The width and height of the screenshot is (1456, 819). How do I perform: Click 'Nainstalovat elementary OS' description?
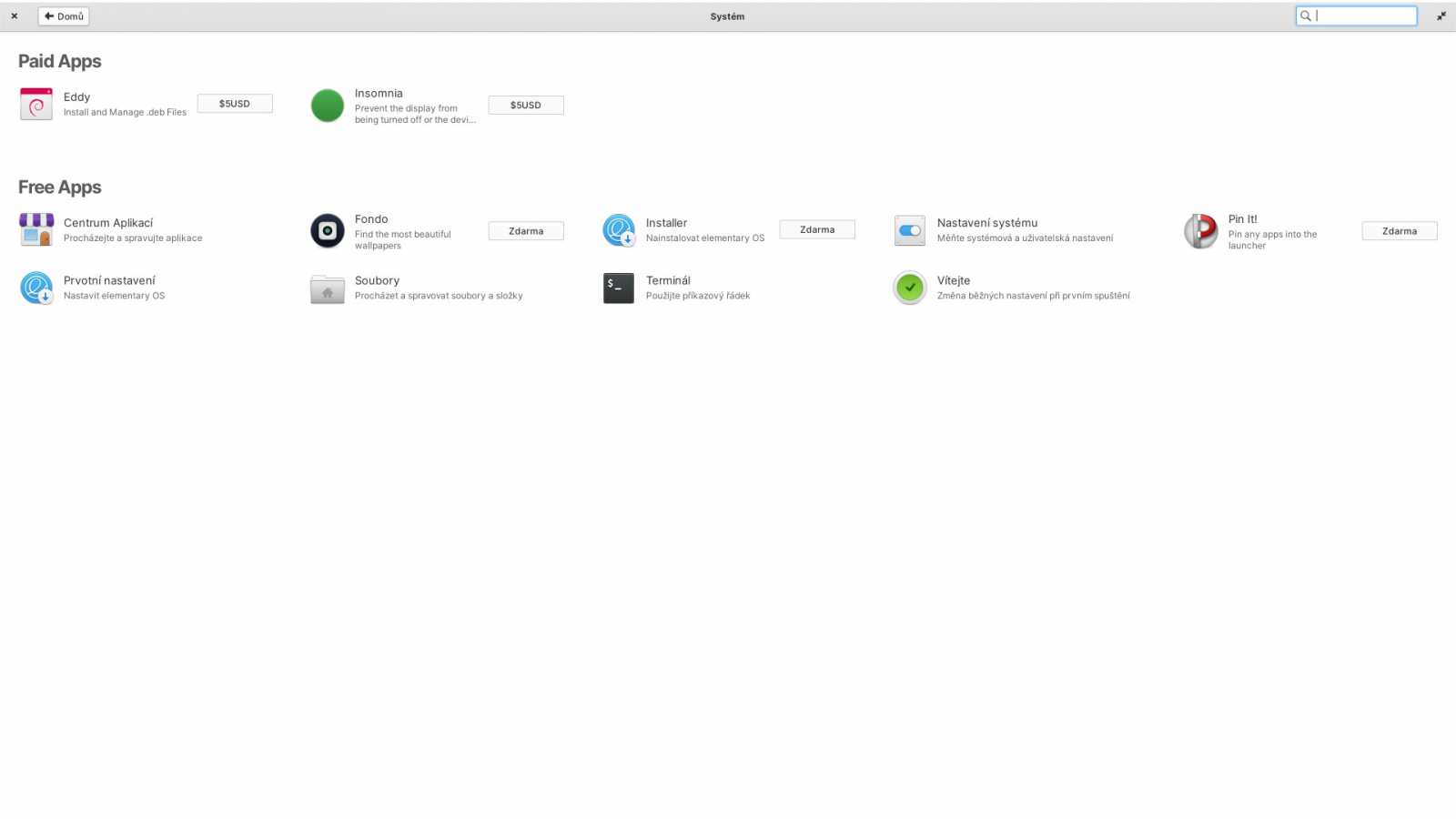point(705,238)
